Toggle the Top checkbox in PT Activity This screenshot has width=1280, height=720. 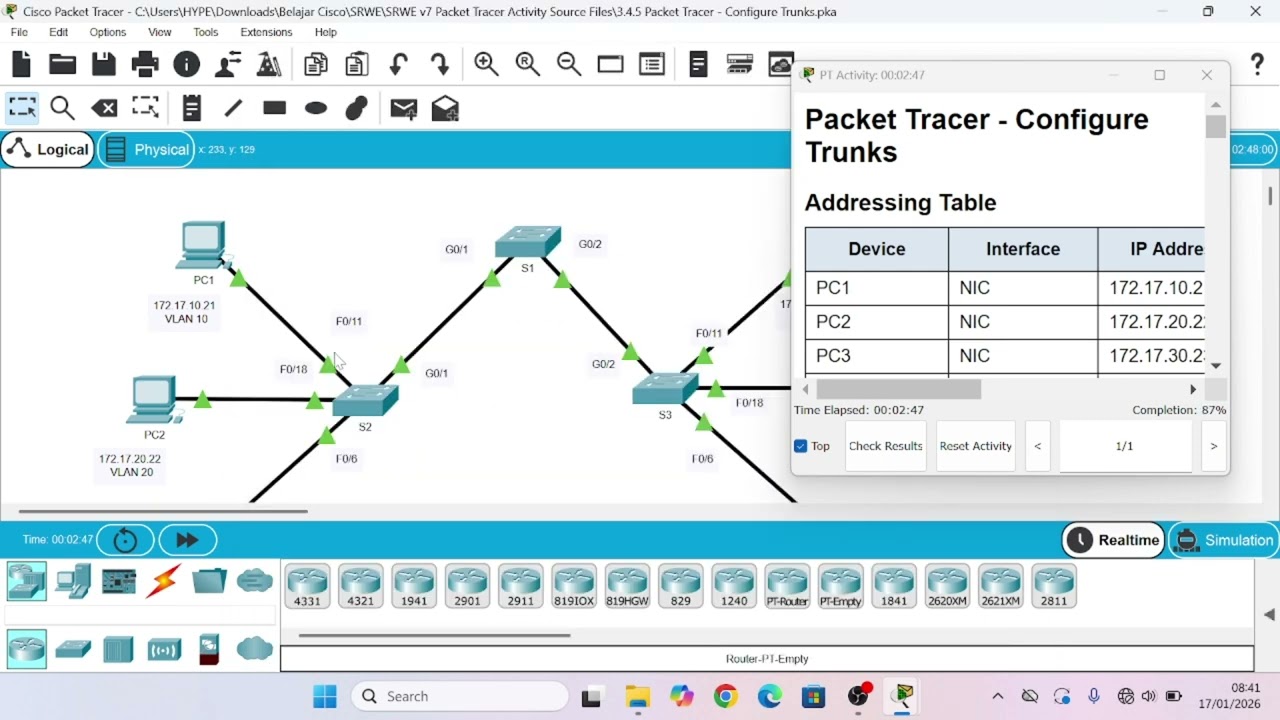[800, 446]
